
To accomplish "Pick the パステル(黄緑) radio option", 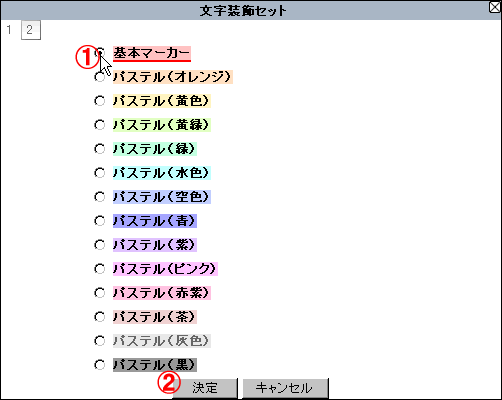I will [100, 125].
